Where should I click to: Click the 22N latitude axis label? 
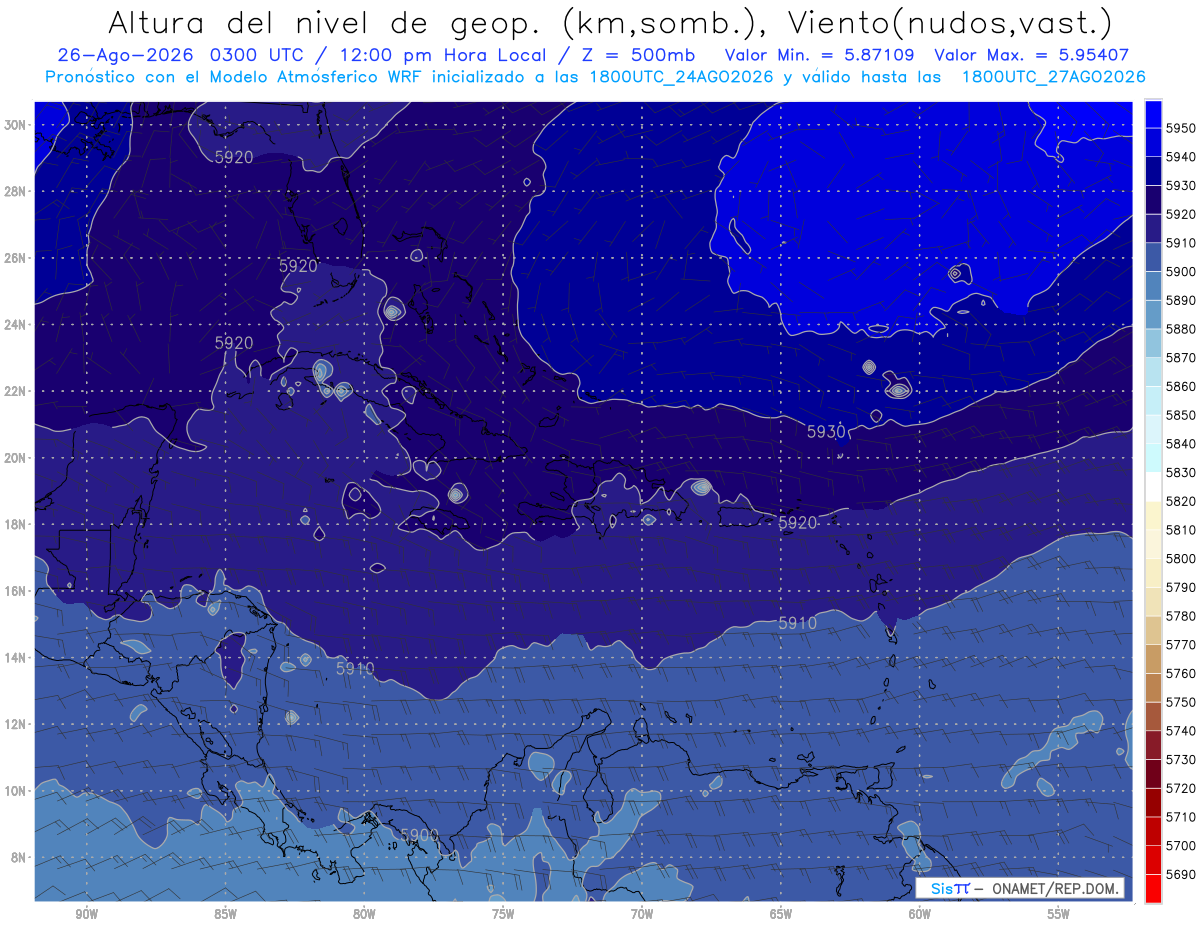pyautogui.click(x=17, y=391)
